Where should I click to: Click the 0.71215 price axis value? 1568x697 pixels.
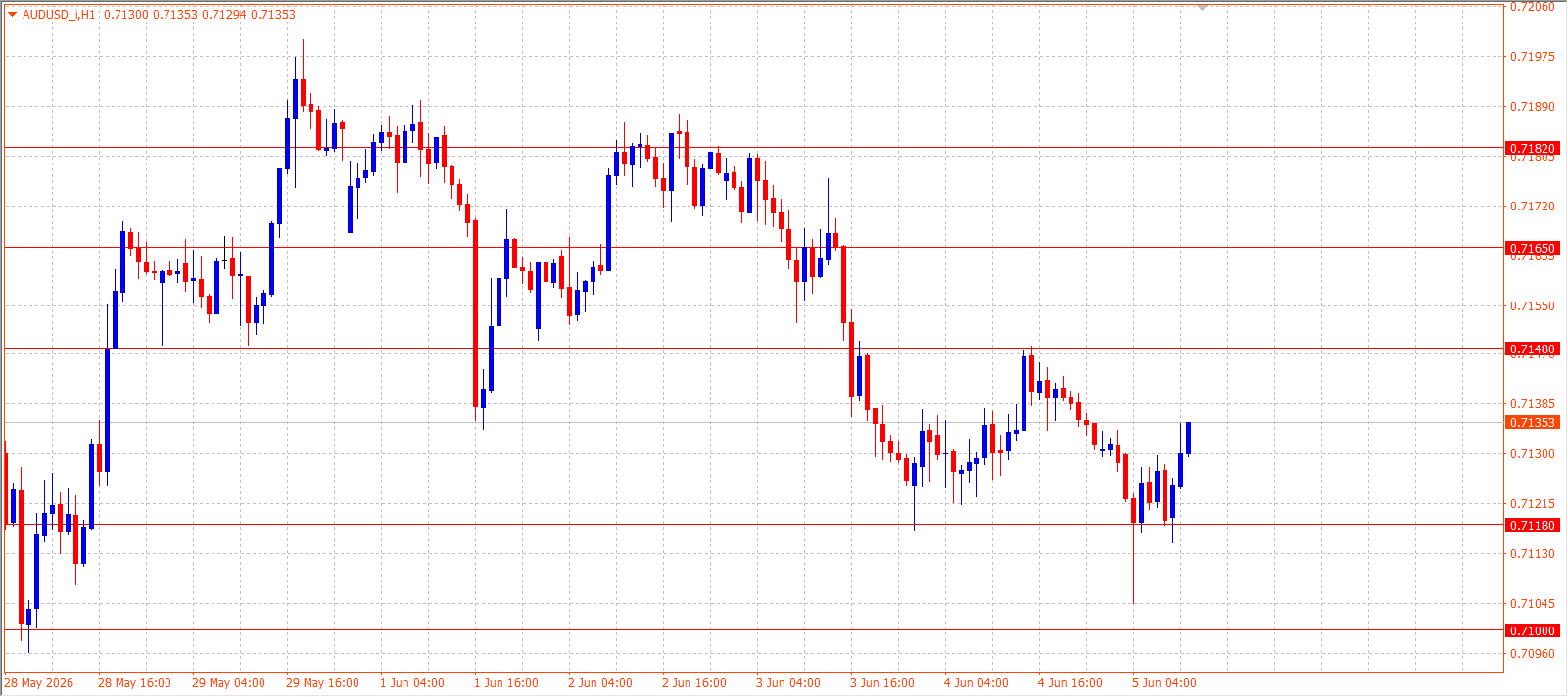click(1533, 504)
